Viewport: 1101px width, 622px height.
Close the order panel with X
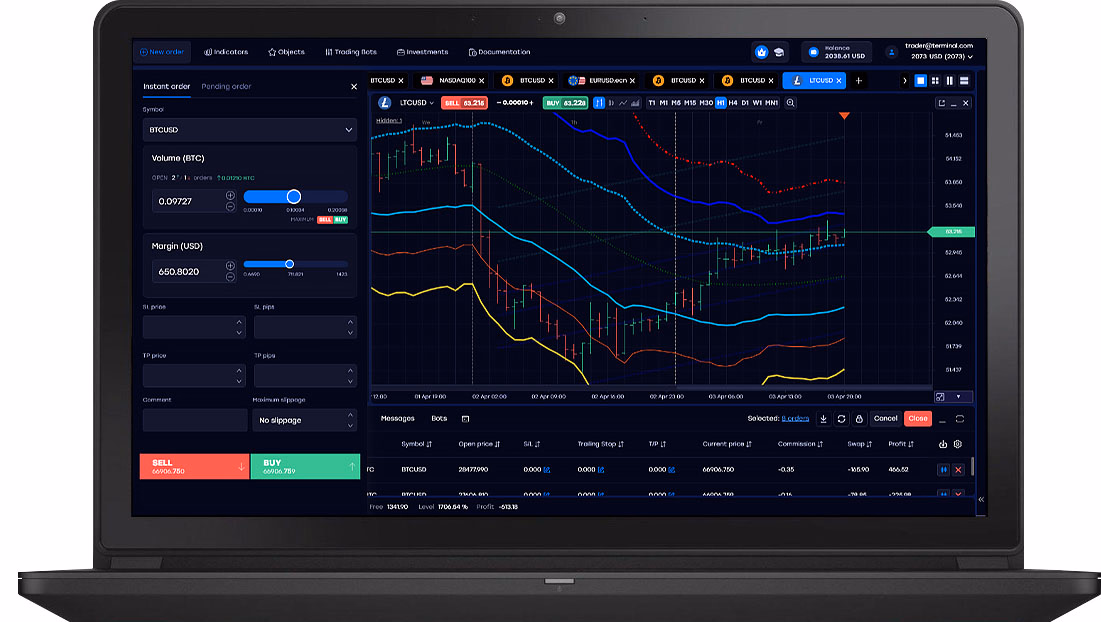[354, 87]
